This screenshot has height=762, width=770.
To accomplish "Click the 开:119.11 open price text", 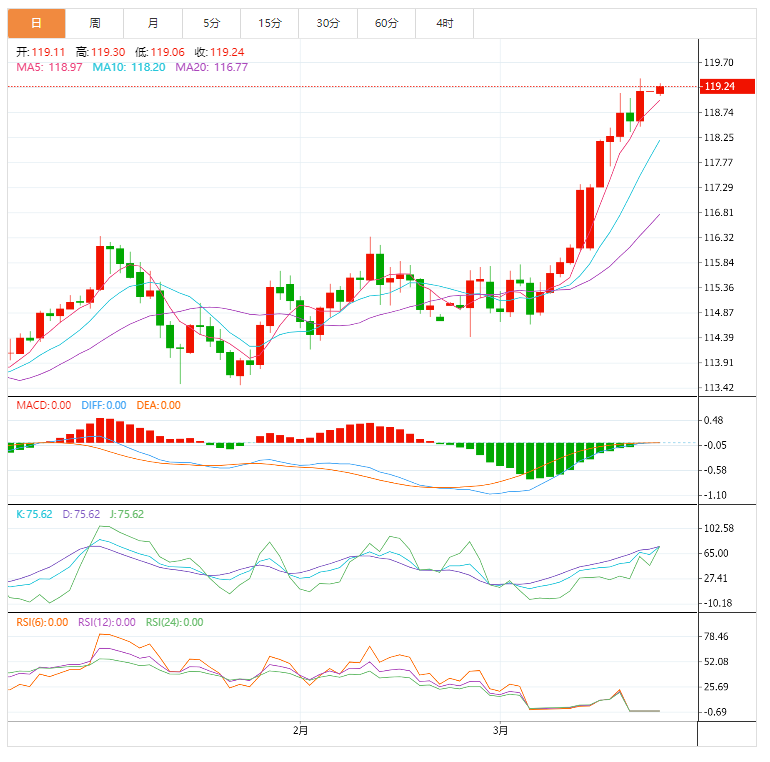I will [41, 52].
